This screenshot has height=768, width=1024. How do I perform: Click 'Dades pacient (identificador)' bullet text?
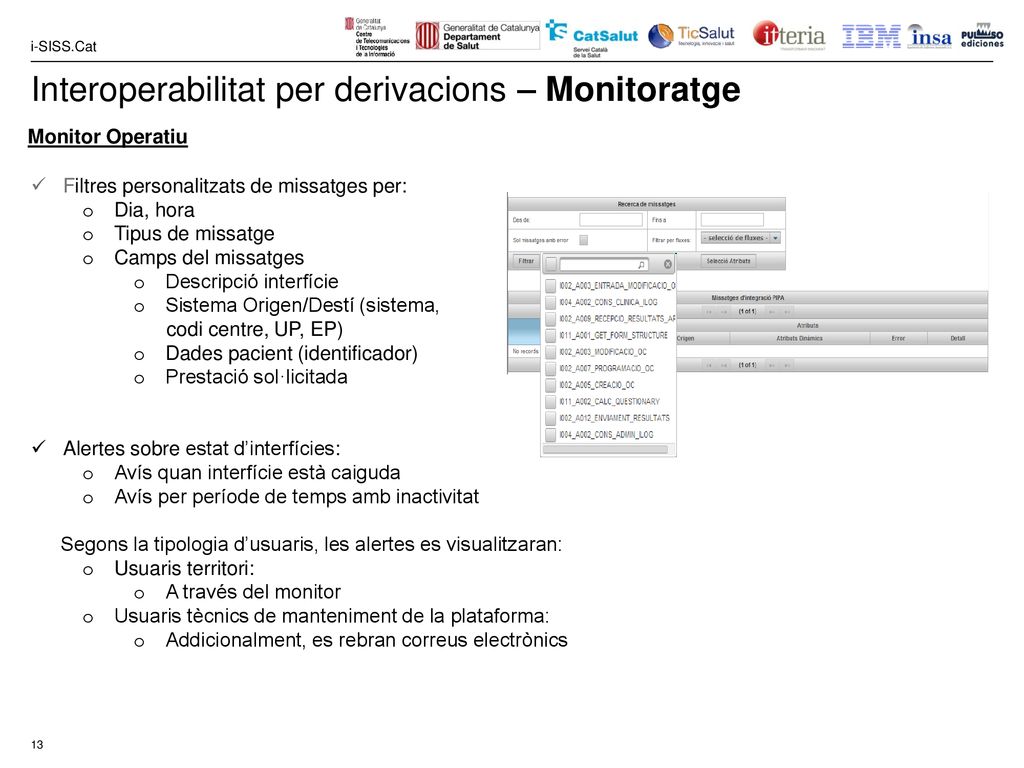point(292,353)
